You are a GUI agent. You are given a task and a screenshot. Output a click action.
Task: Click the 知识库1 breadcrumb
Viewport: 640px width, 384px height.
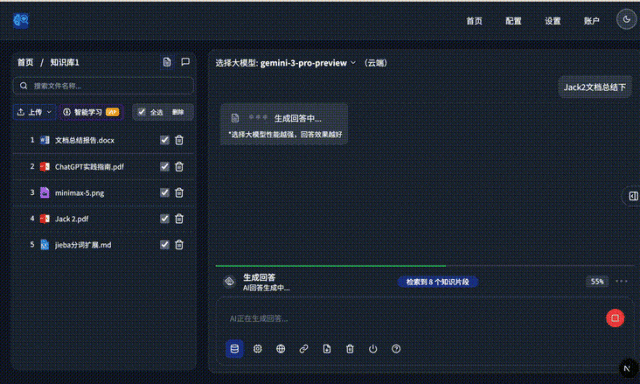coord(64,62)
